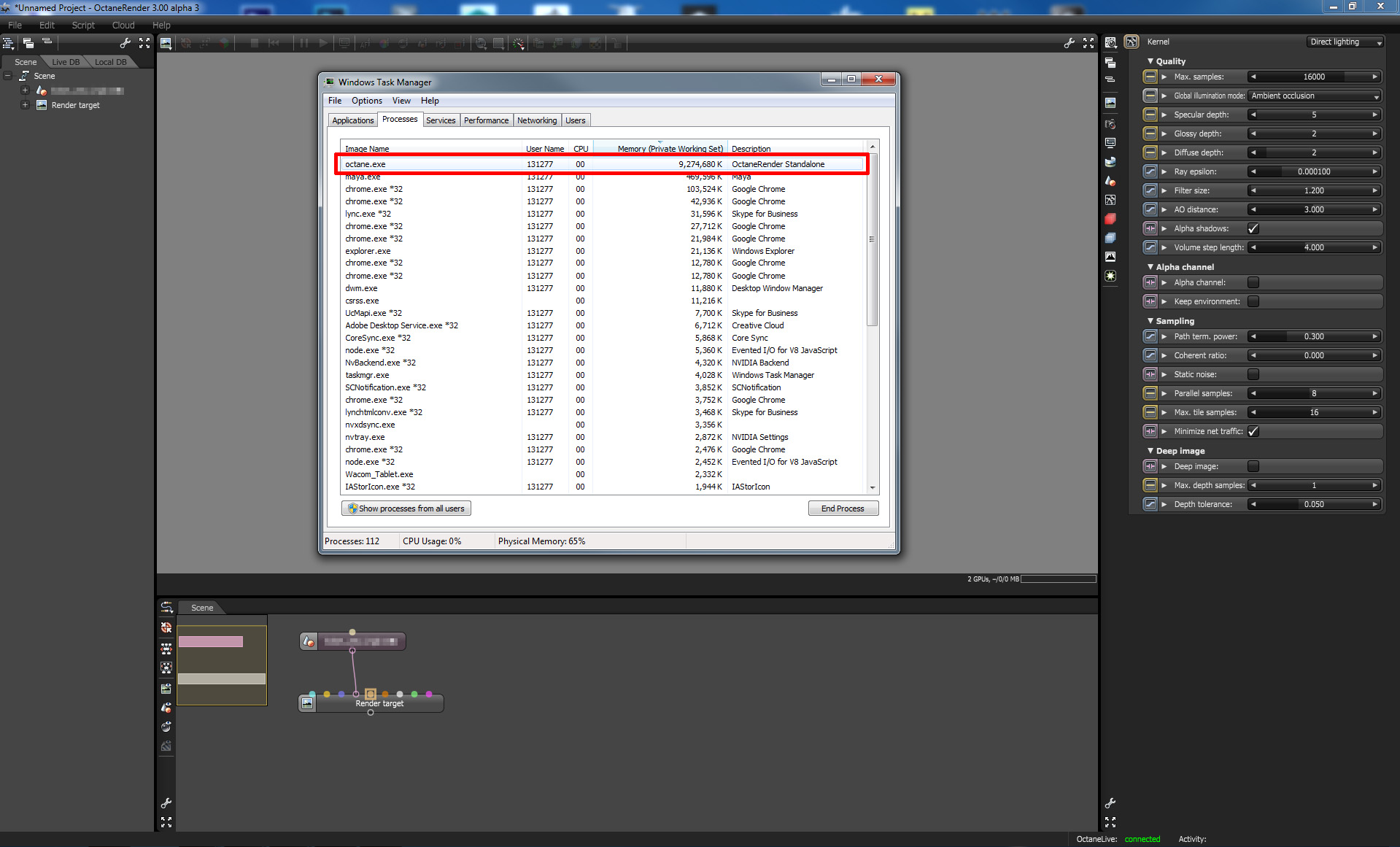The image size is (1400, 847).
Task: Click the unfold nodes icon in graph editor
Action: (166, 648)
